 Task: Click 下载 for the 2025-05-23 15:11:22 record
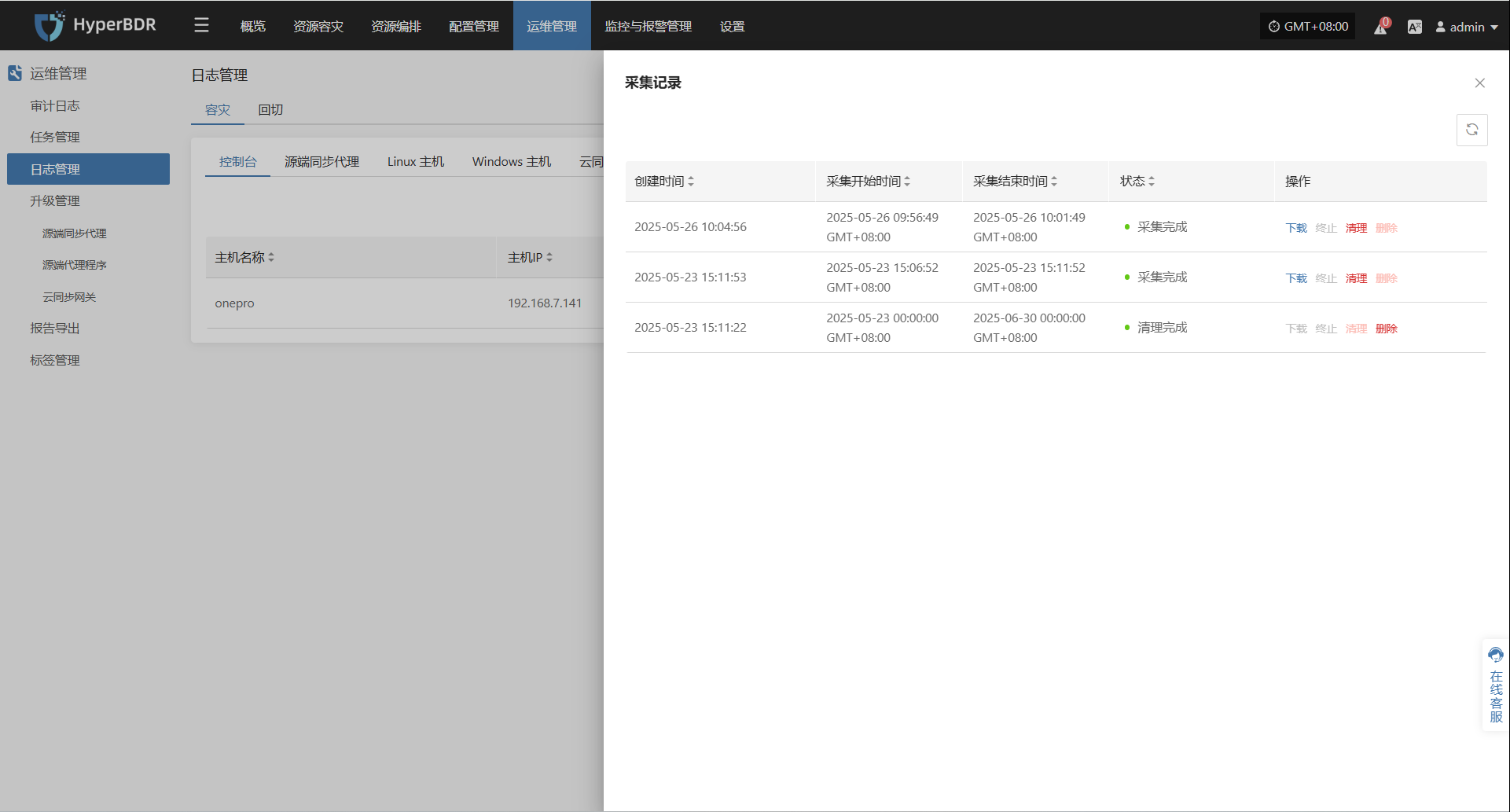1296,329
